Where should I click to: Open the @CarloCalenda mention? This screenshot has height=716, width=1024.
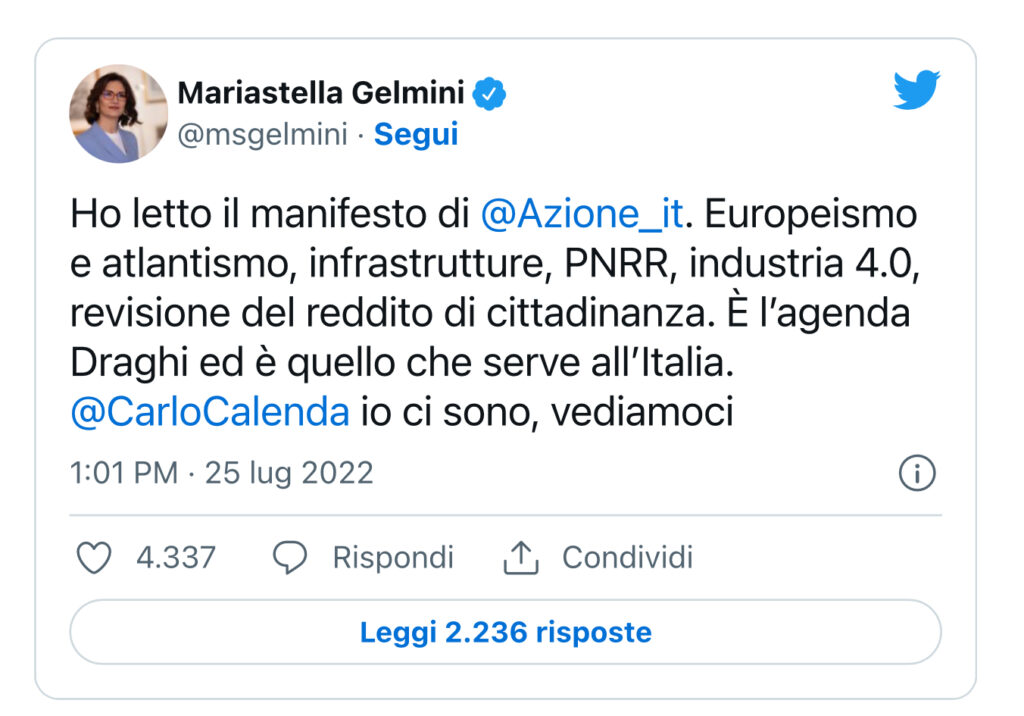[210, 413]
